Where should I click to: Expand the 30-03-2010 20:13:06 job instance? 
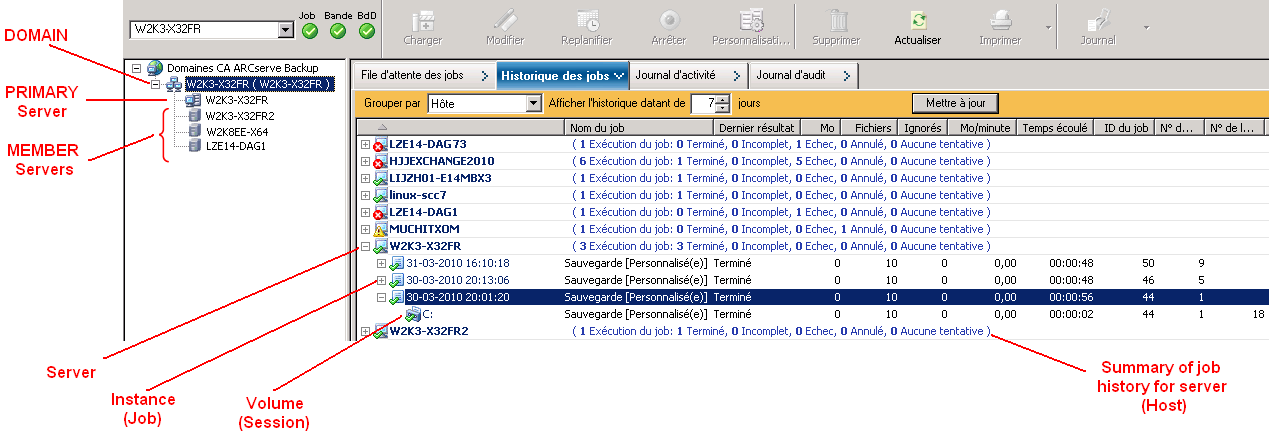click(x=381, y=281)
